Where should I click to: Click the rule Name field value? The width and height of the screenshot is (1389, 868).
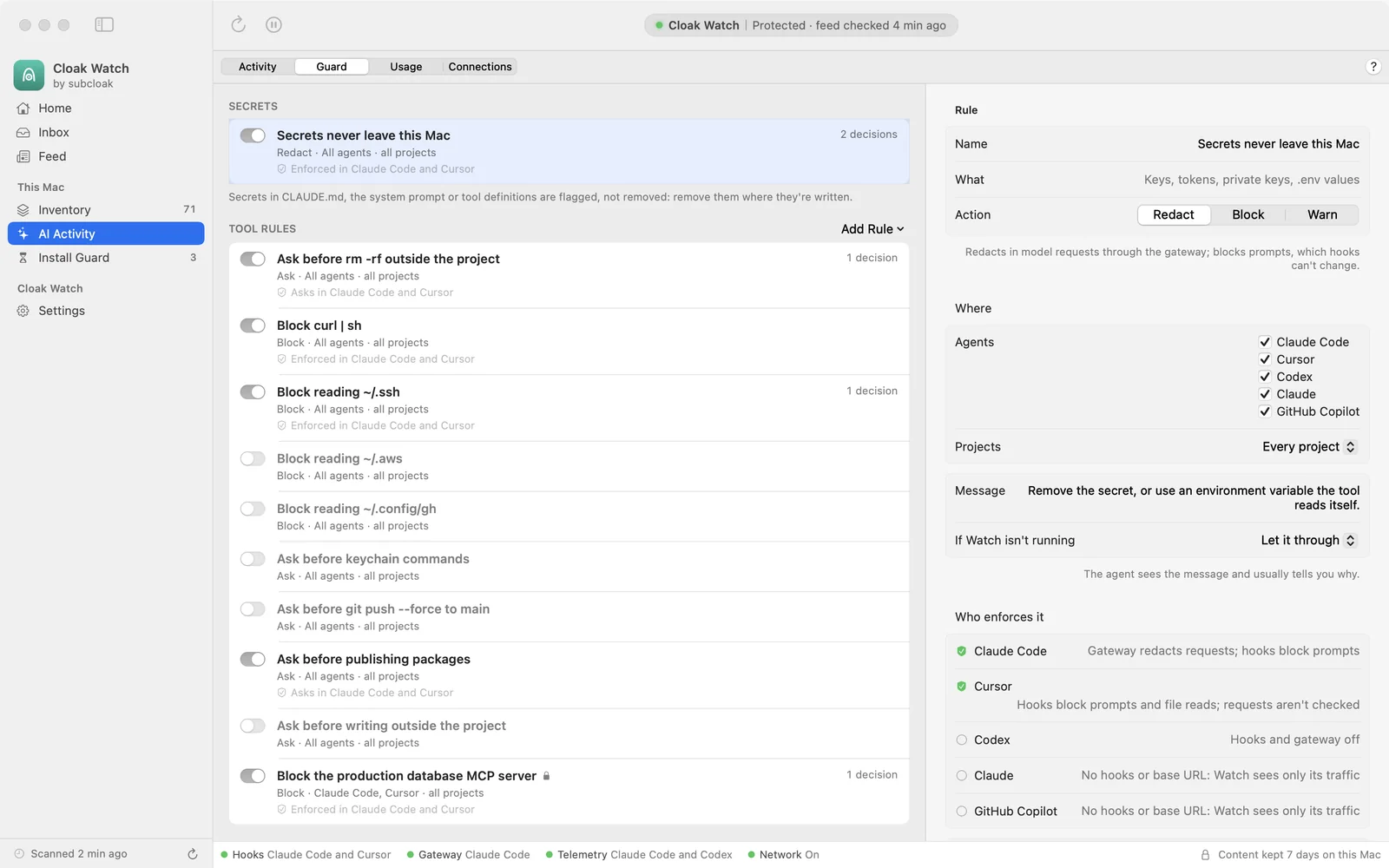(1278, 144)
